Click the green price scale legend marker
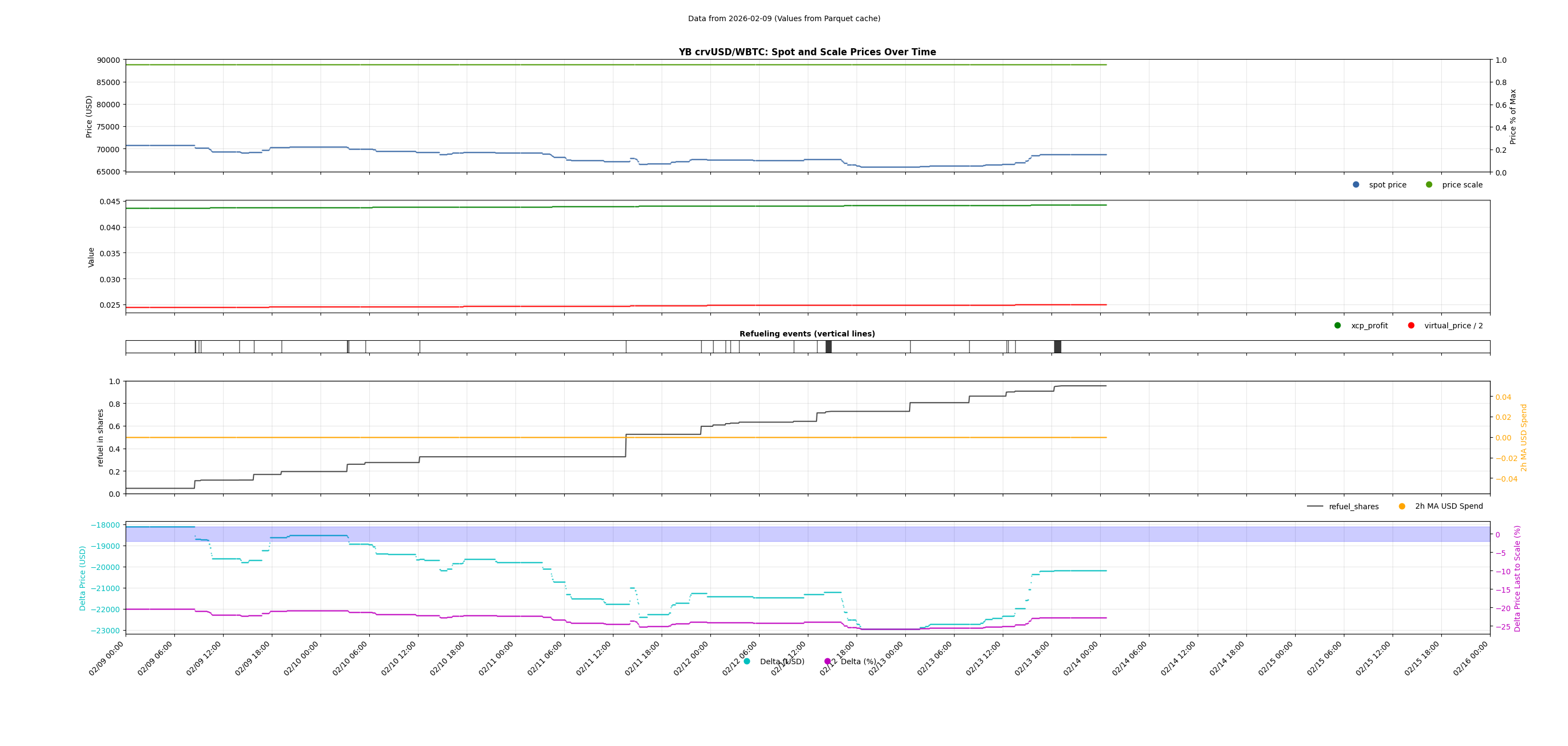 point(1429,185)
